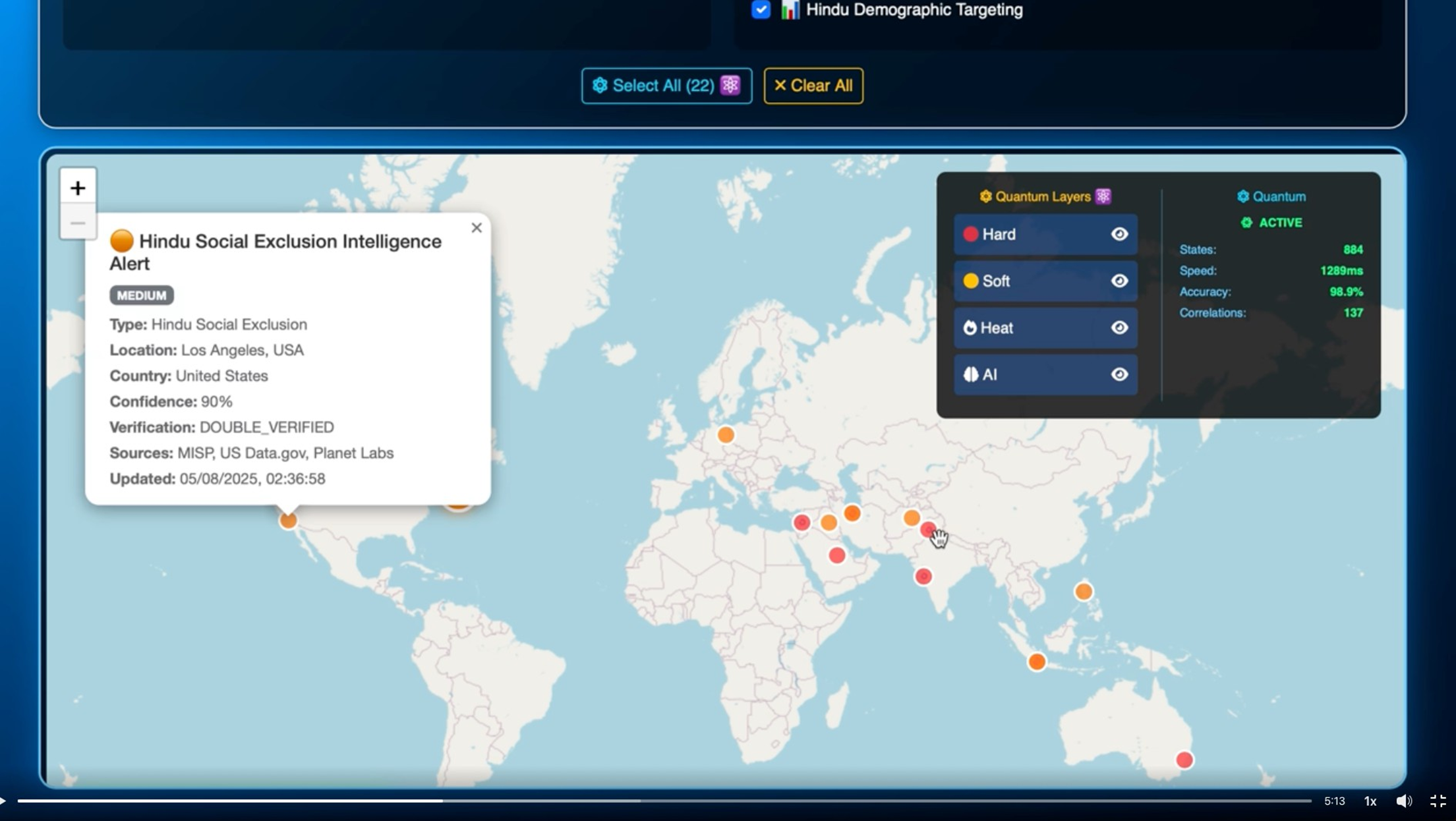The image size is (1456, 821).
Task: Close the Hindu Social Exclusion alert popup
Action: 477,228
